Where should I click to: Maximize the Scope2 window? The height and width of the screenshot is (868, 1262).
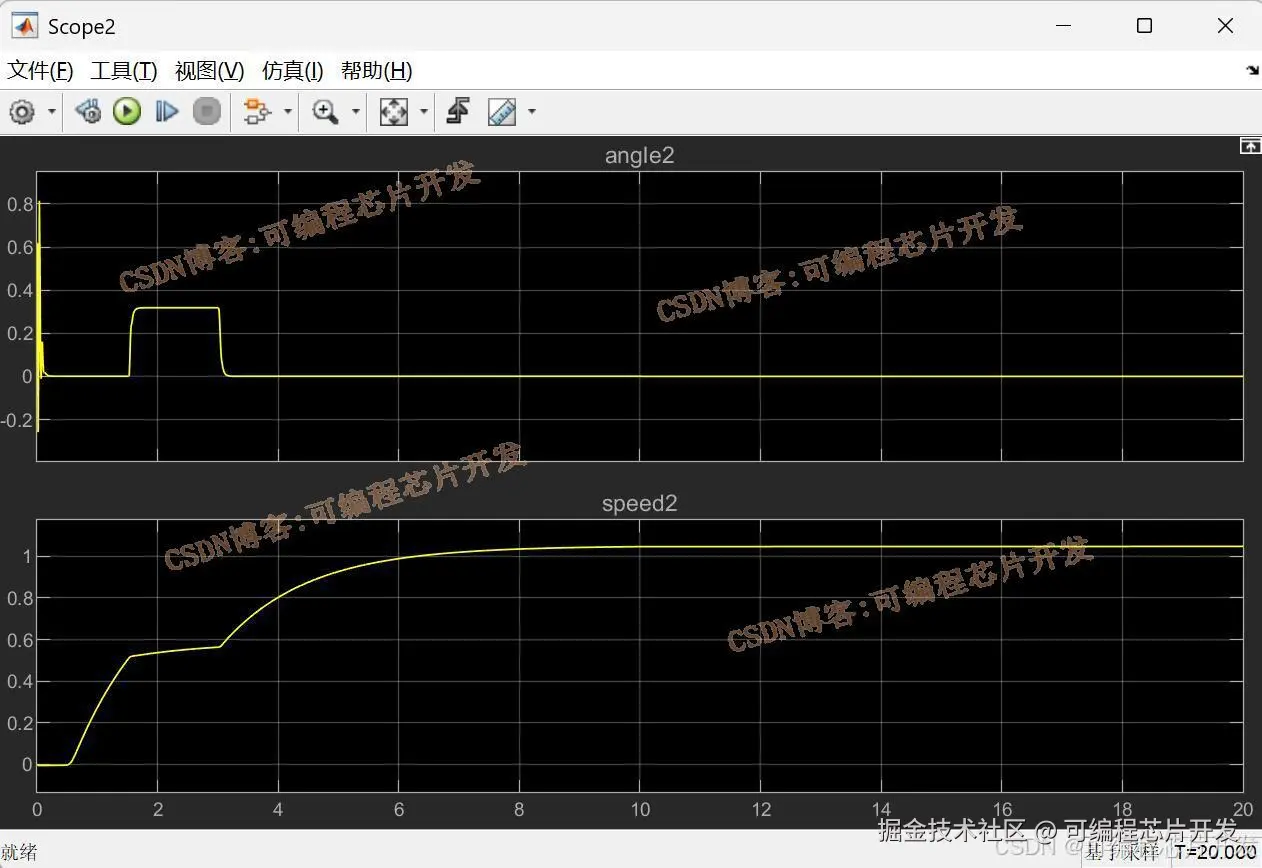(x=1145, y=26)
